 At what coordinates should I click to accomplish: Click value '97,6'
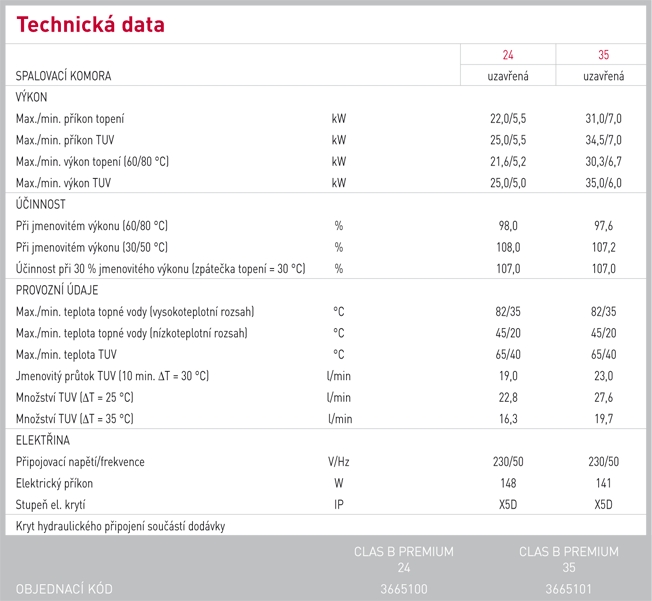click(x=603, y=226)
